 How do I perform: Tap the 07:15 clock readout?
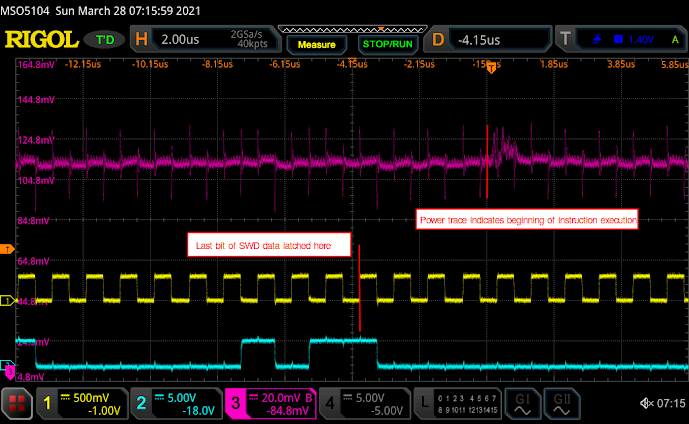point(671,403)
